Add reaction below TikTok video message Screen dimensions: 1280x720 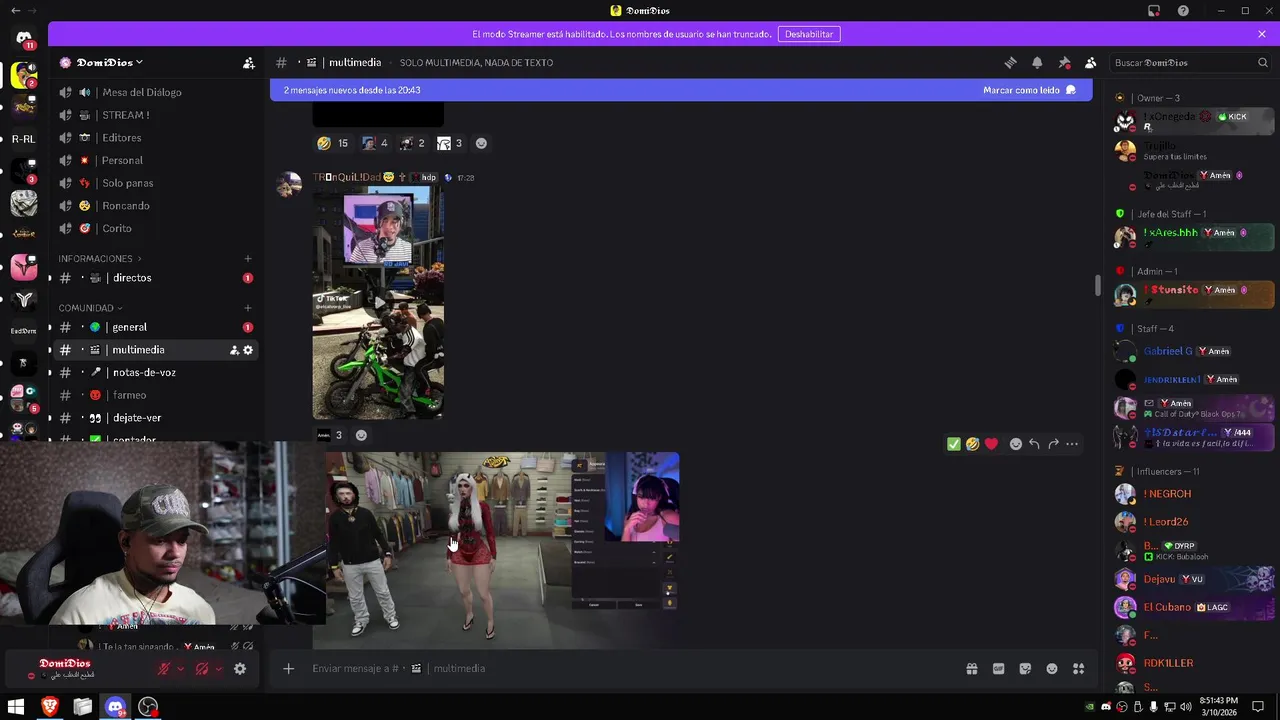coord(361,435)
